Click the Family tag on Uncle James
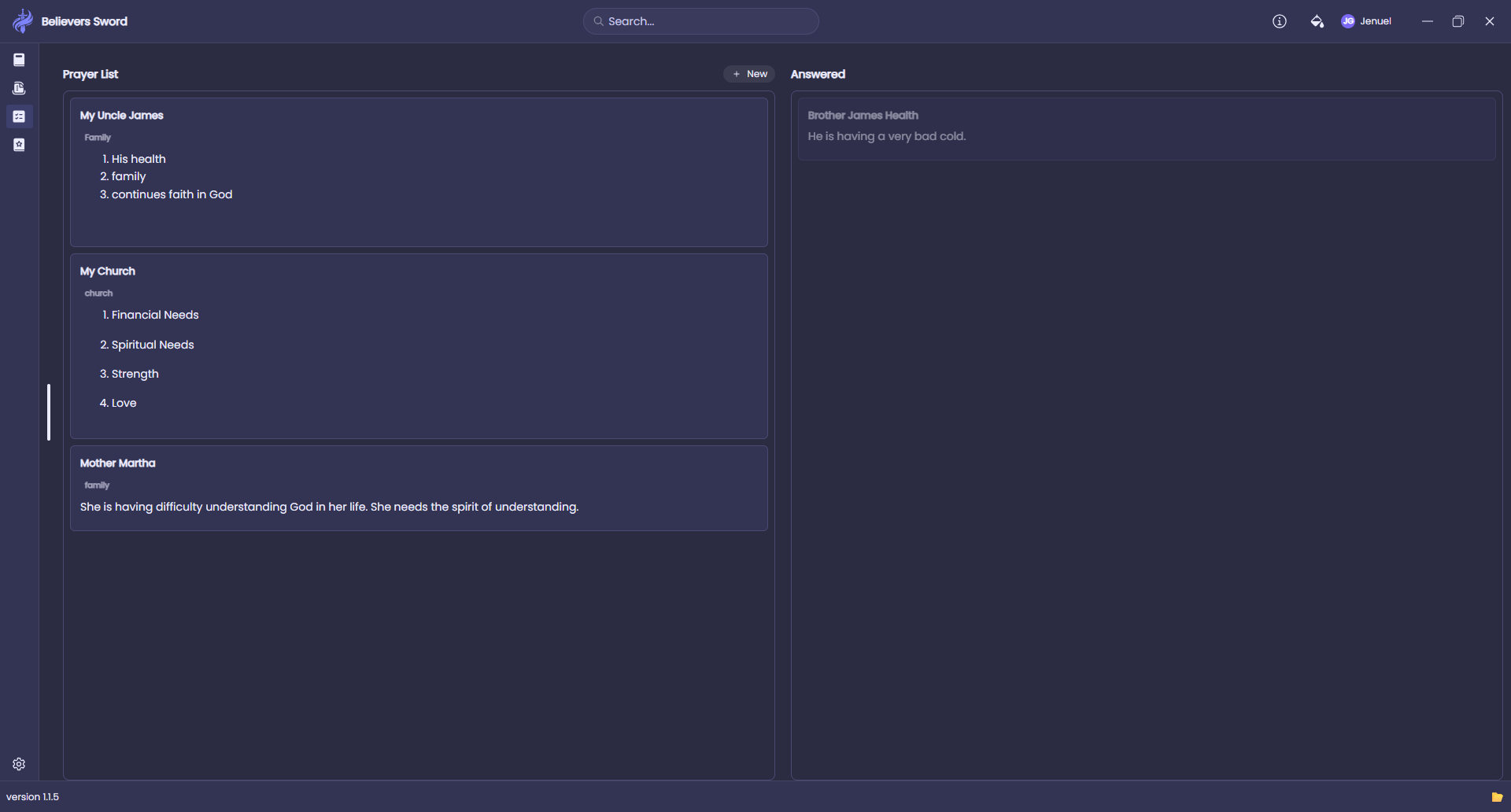Screen dimensions: 1511x812 pos(98,138)
